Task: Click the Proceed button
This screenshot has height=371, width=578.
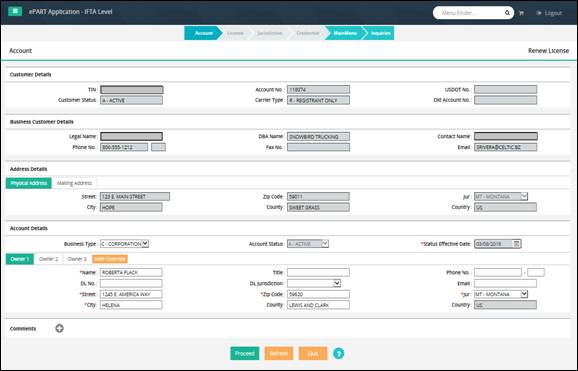Action: coord(245,353)
